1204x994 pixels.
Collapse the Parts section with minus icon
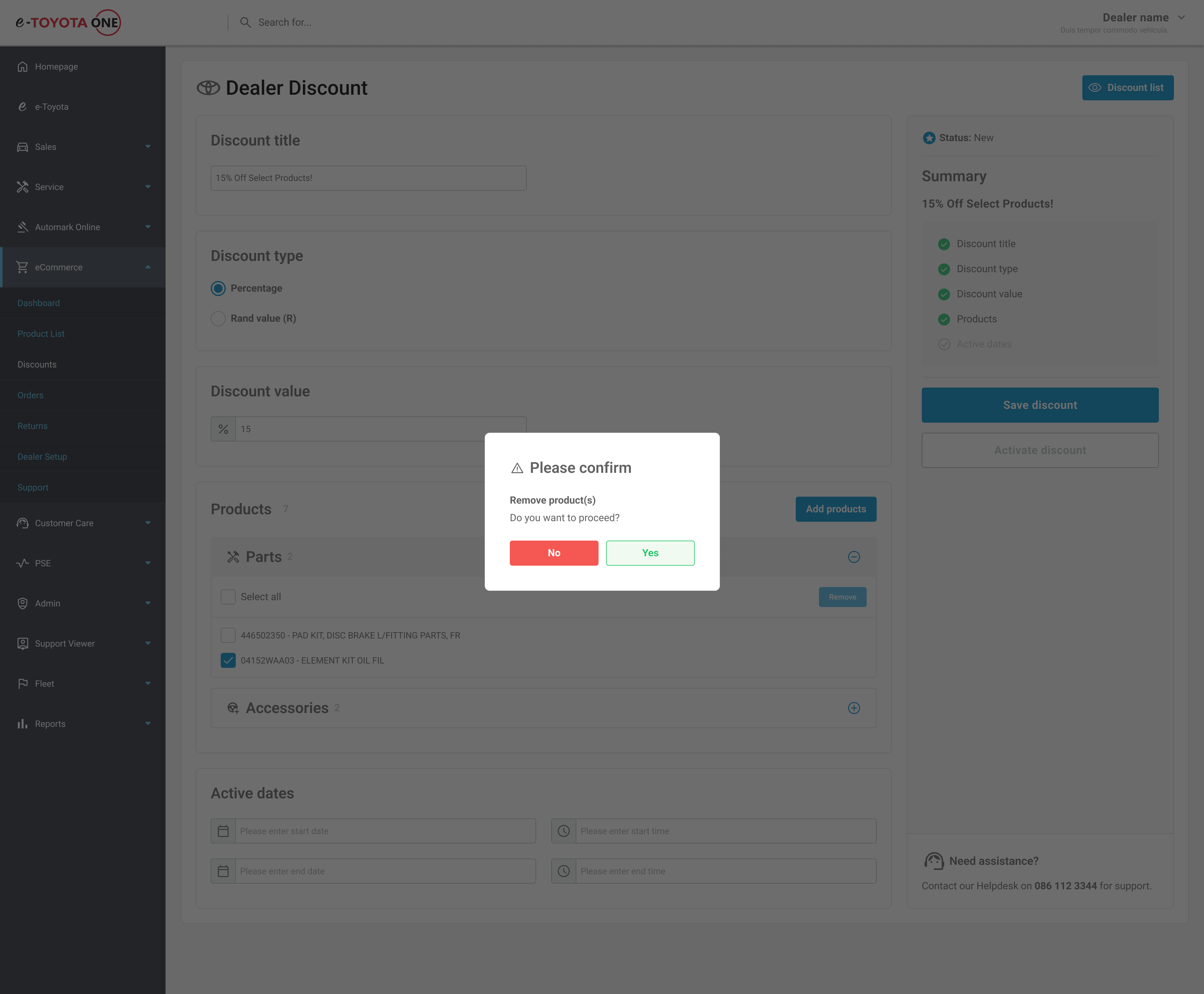coord(854,557)
